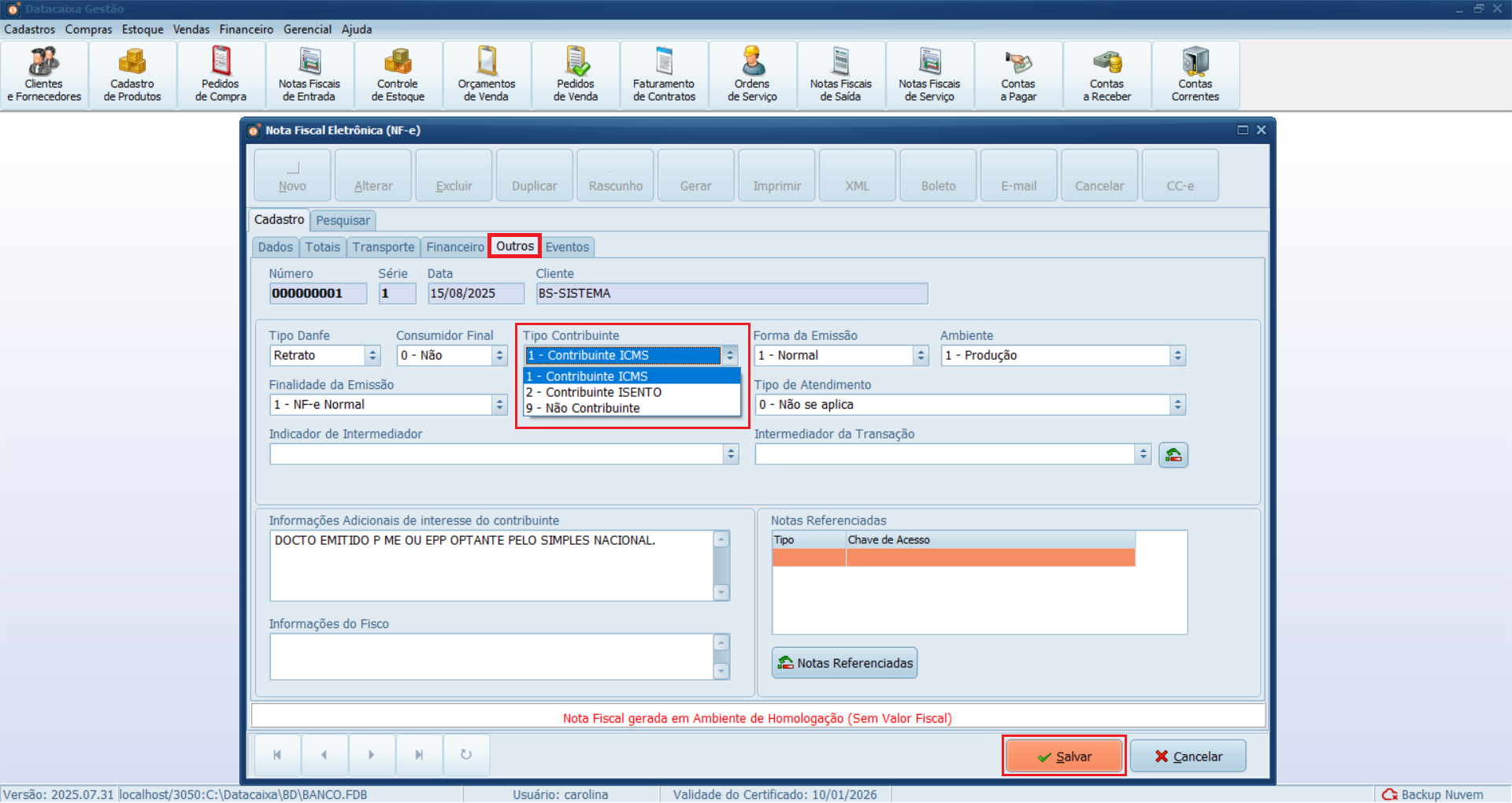Expand the Finalidade da Emissão combo box
Viewport: 1512px width, 803px height.
pyautogui.click(x=499, y=405)
